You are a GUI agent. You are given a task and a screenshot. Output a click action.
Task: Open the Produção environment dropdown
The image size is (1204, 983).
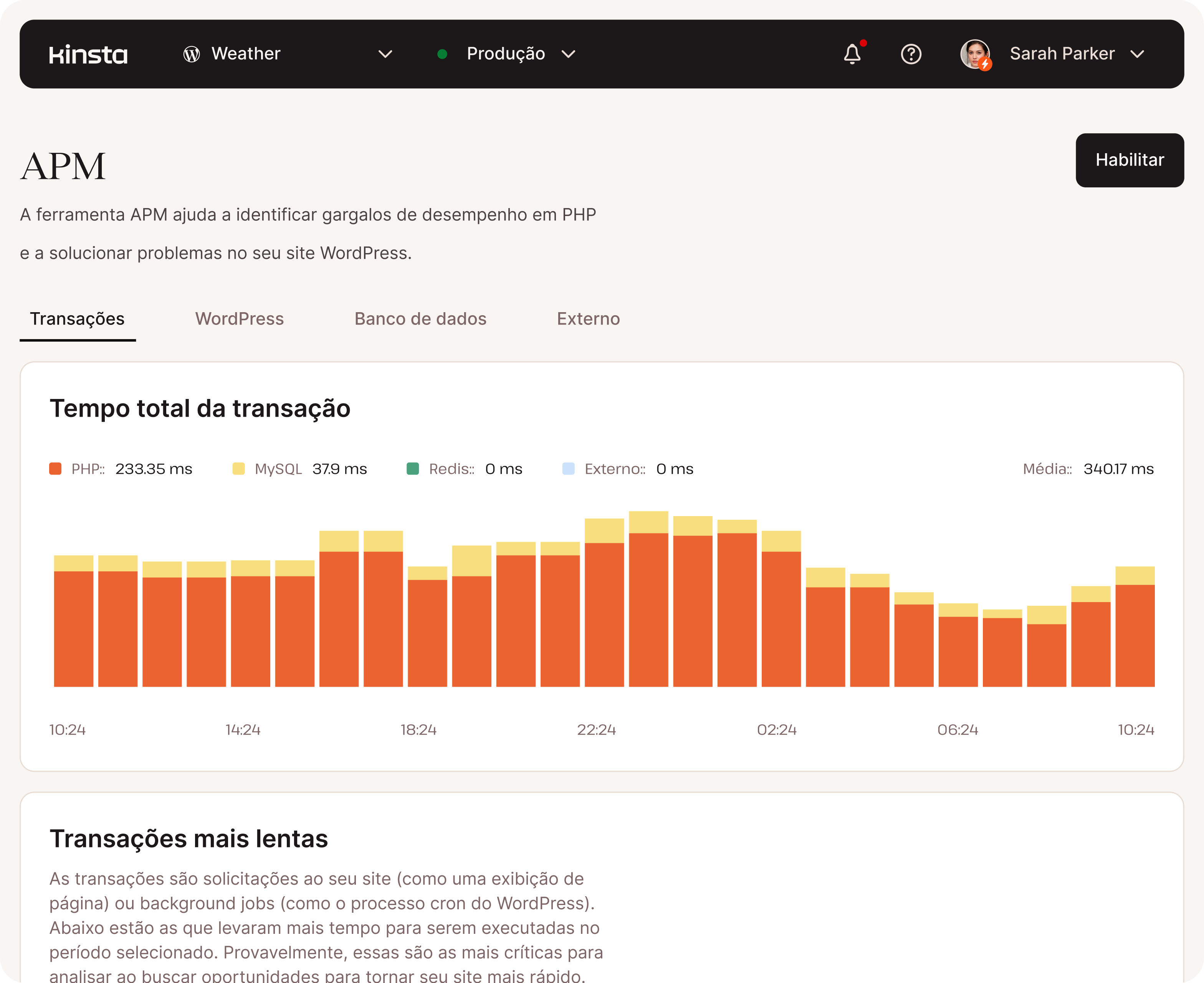coord(568,55)
